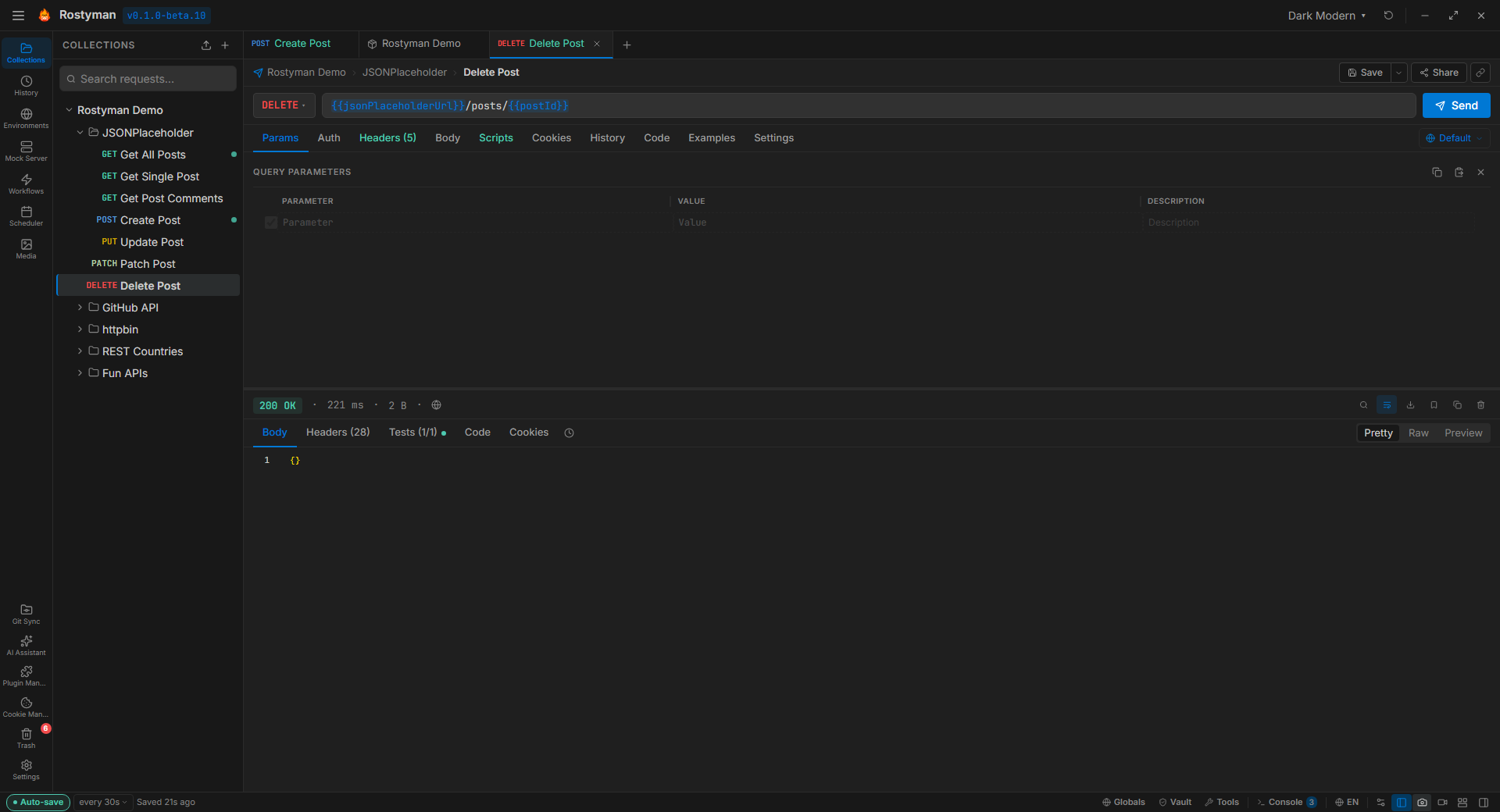The image size is (1500, 812).
Task: Open the Workflows sidebar icon
Action: (x=26, y=183)
